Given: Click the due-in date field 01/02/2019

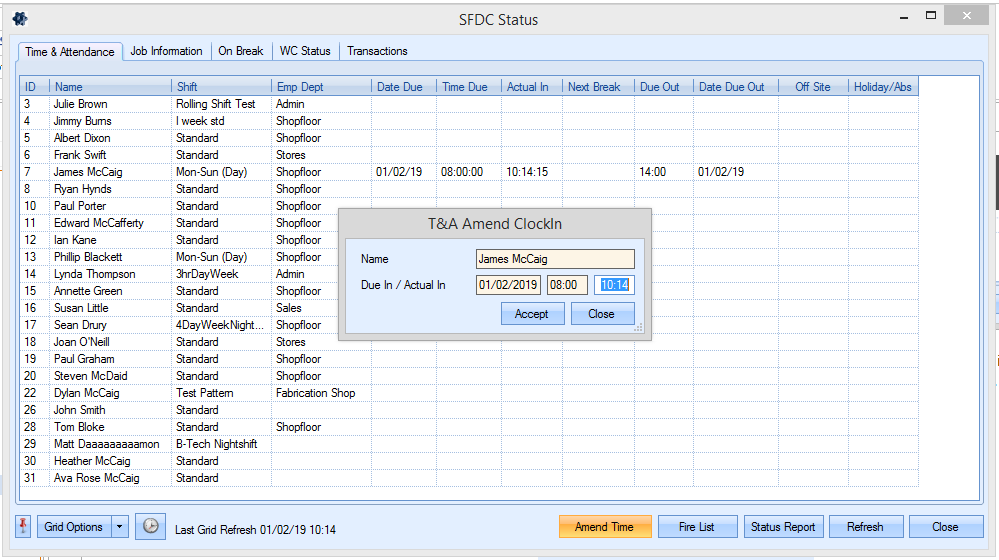Looking at the screenshot, I should click(x=508, y=285).
